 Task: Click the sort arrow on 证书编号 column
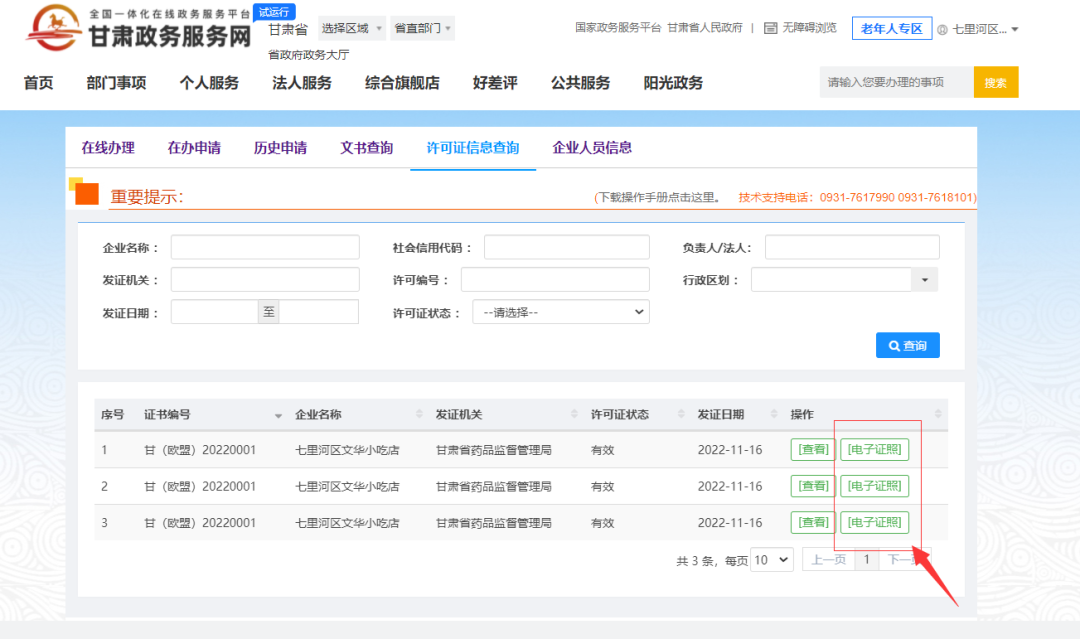pyautogui.click(x=278, y=414)
